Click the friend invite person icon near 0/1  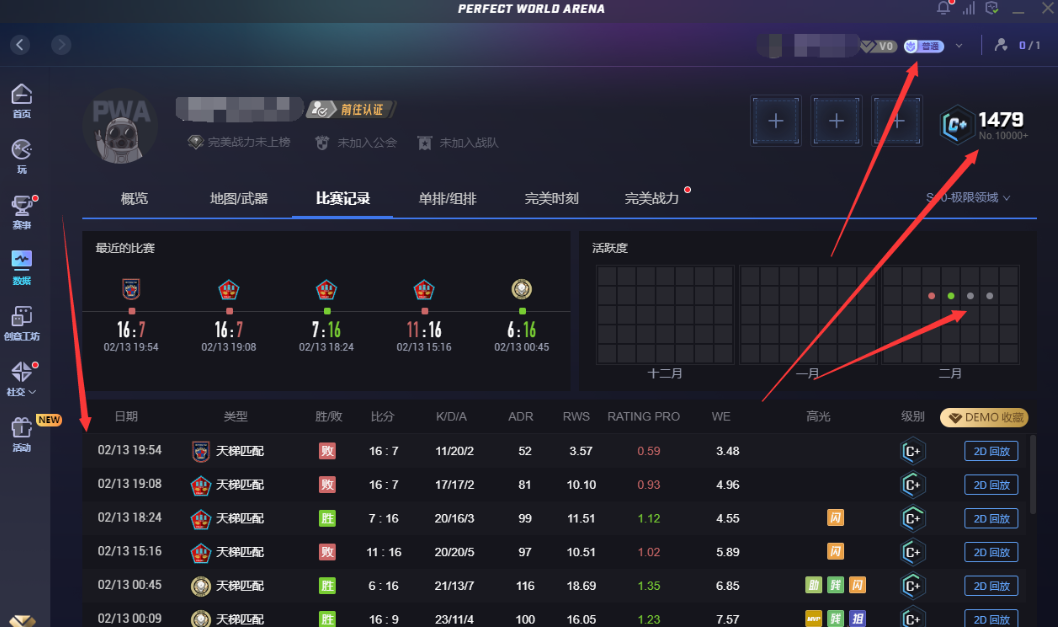[x=1001, y=45]
